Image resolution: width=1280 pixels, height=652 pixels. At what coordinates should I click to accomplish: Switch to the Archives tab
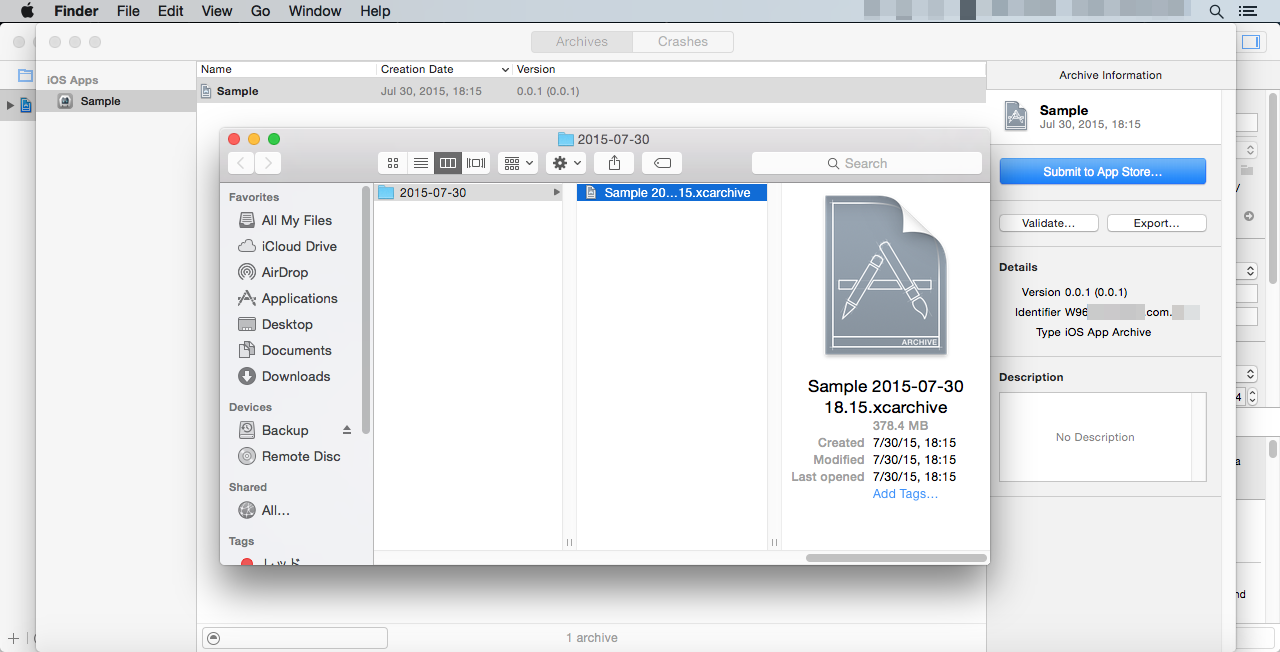click(x=582, y=42)
